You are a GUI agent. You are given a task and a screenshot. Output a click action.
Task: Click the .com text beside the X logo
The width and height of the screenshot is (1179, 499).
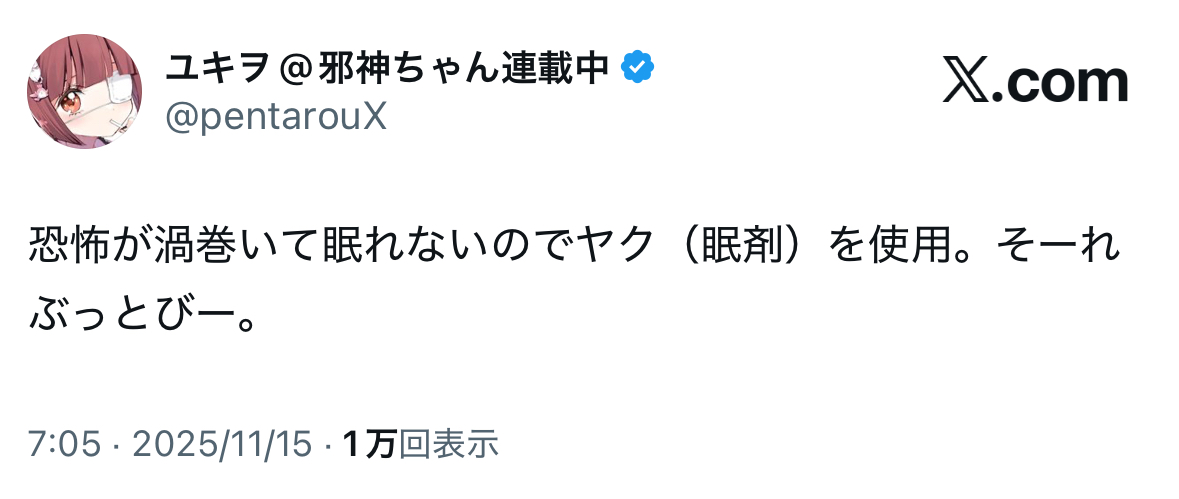(1058, 82)
